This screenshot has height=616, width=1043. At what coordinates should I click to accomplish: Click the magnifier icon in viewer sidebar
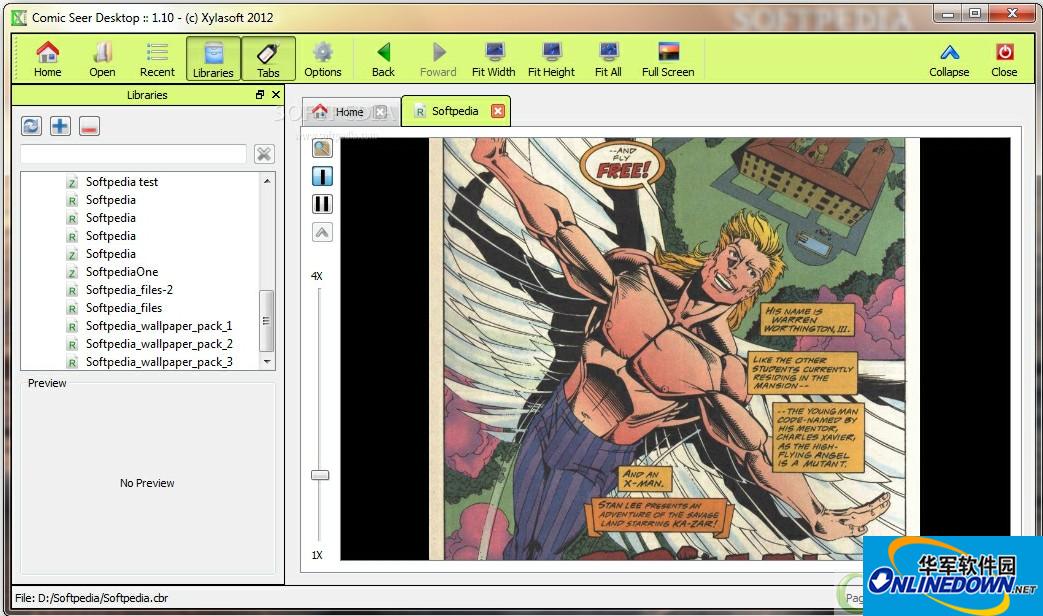click(322, 148)
